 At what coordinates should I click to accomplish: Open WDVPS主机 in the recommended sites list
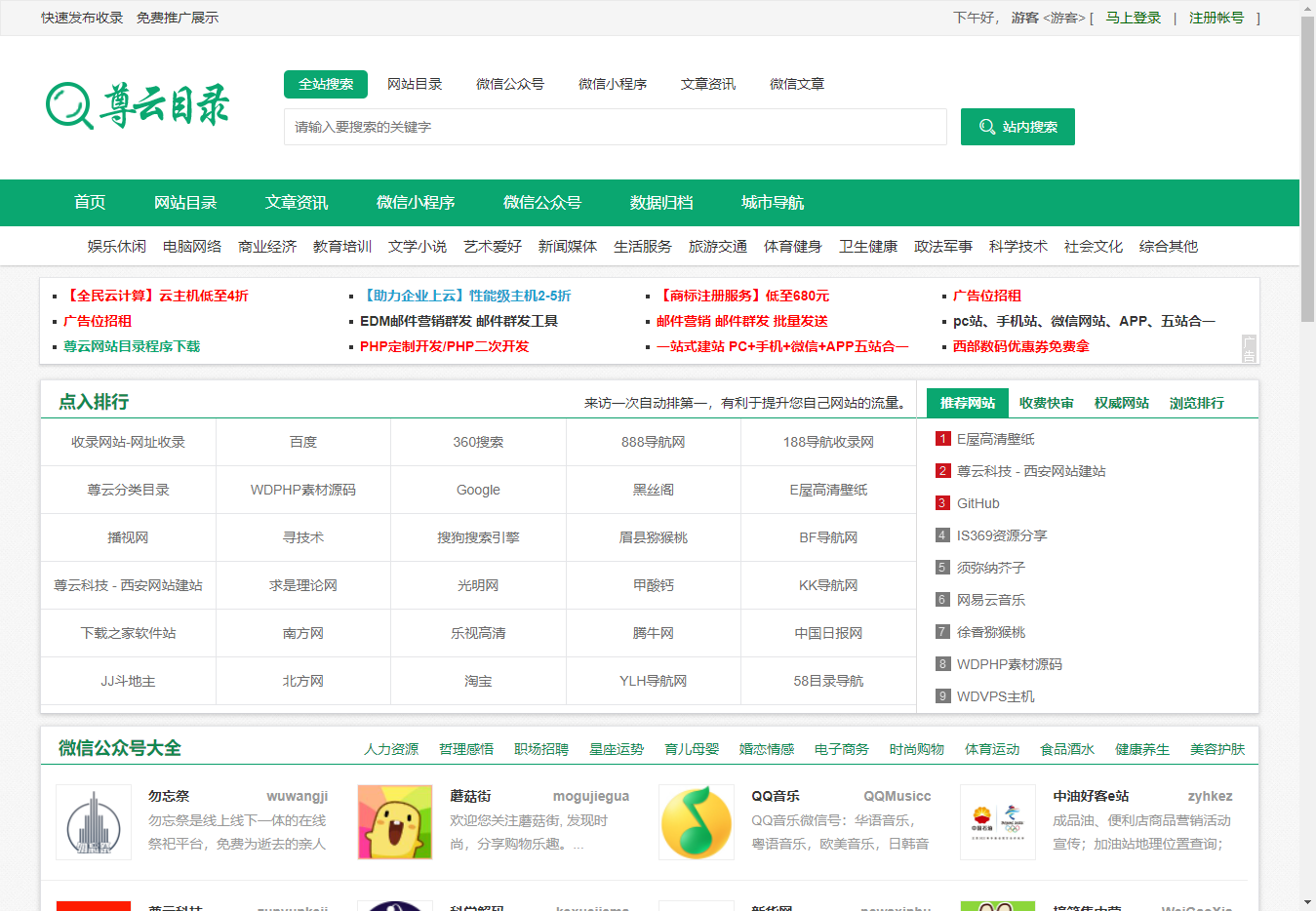996,696
